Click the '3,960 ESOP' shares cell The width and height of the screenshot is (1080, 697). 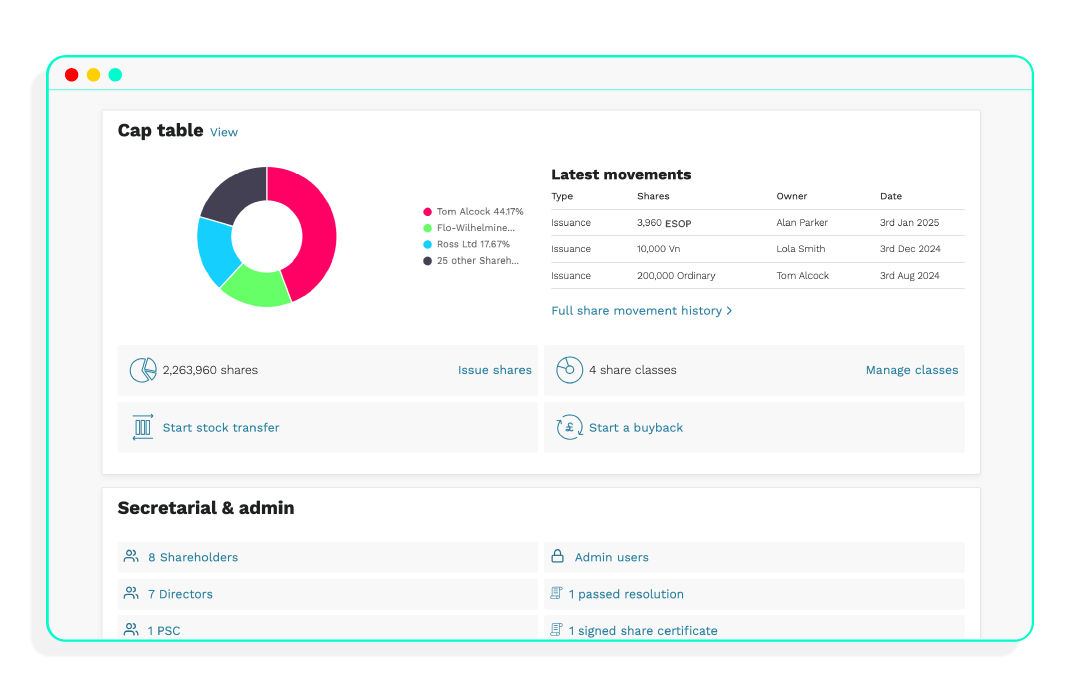pos(664,223)
